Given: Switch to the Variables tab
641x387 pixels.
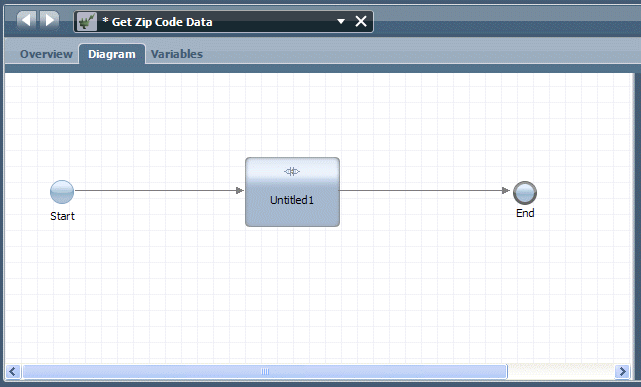Looking at the screenshot, I should click(x=177, y=54).
